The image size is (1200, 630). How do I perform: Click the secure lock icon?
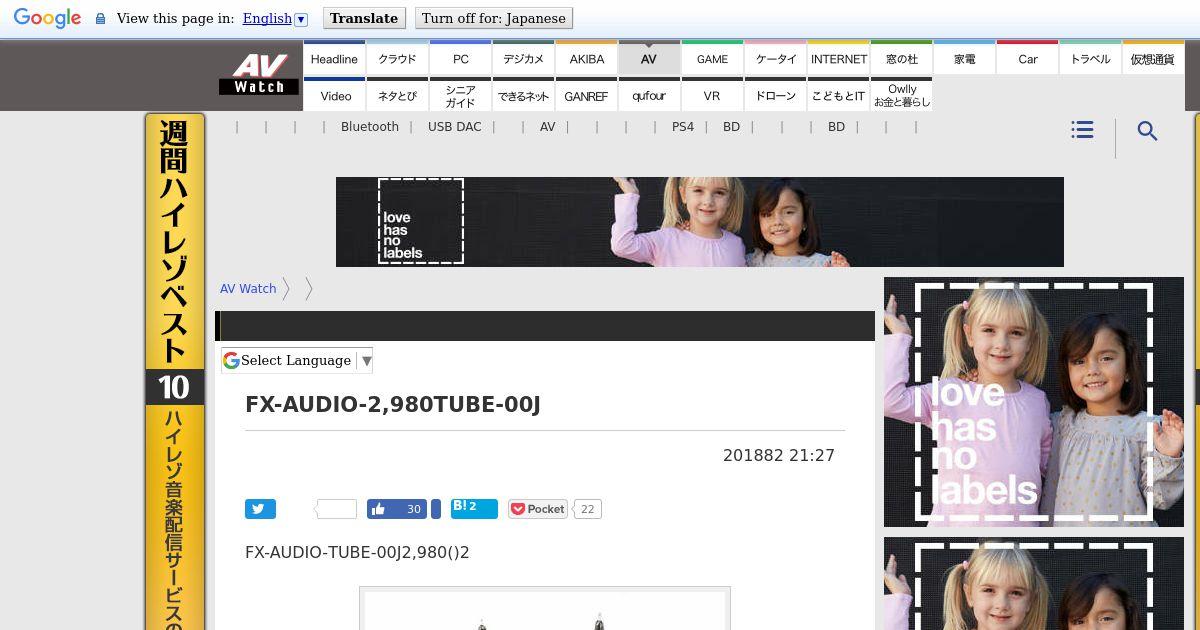[100, 19]
